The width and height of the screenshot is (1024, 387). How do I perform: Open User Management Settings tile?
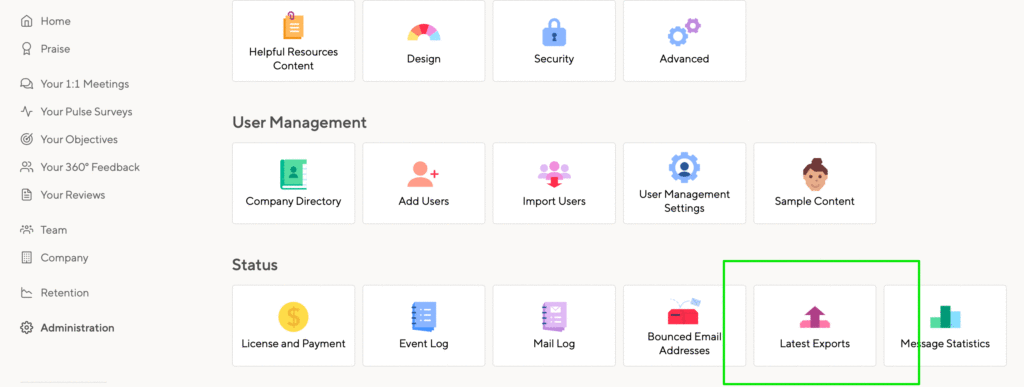pyautogui.click(x=684, y=183)
